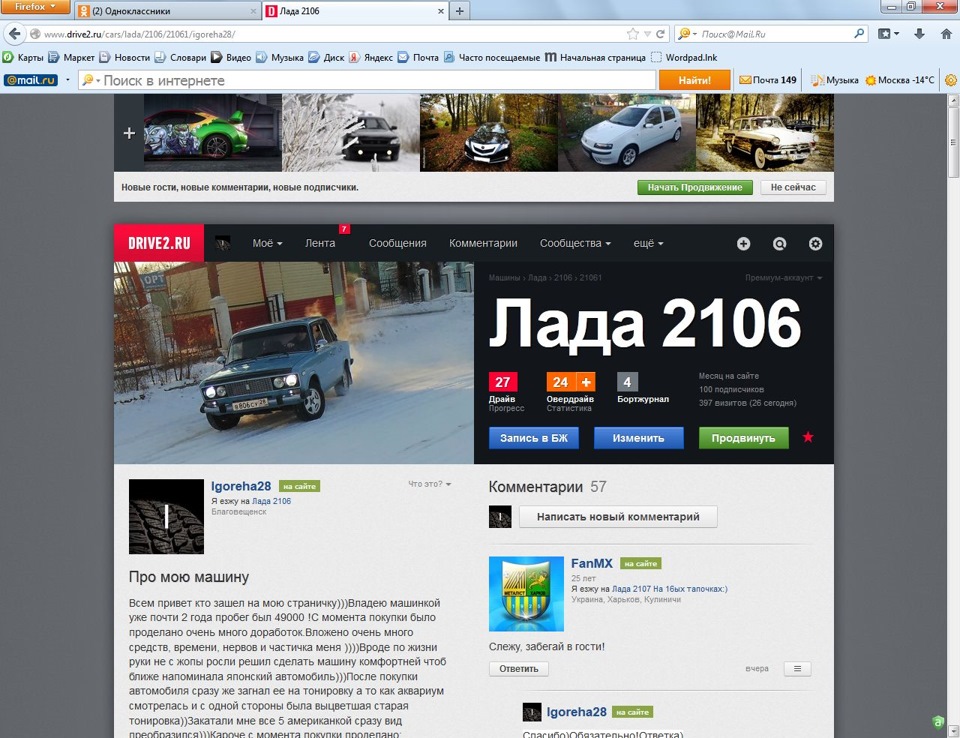Open Часто посещаемые bookmark

(492, 58)
